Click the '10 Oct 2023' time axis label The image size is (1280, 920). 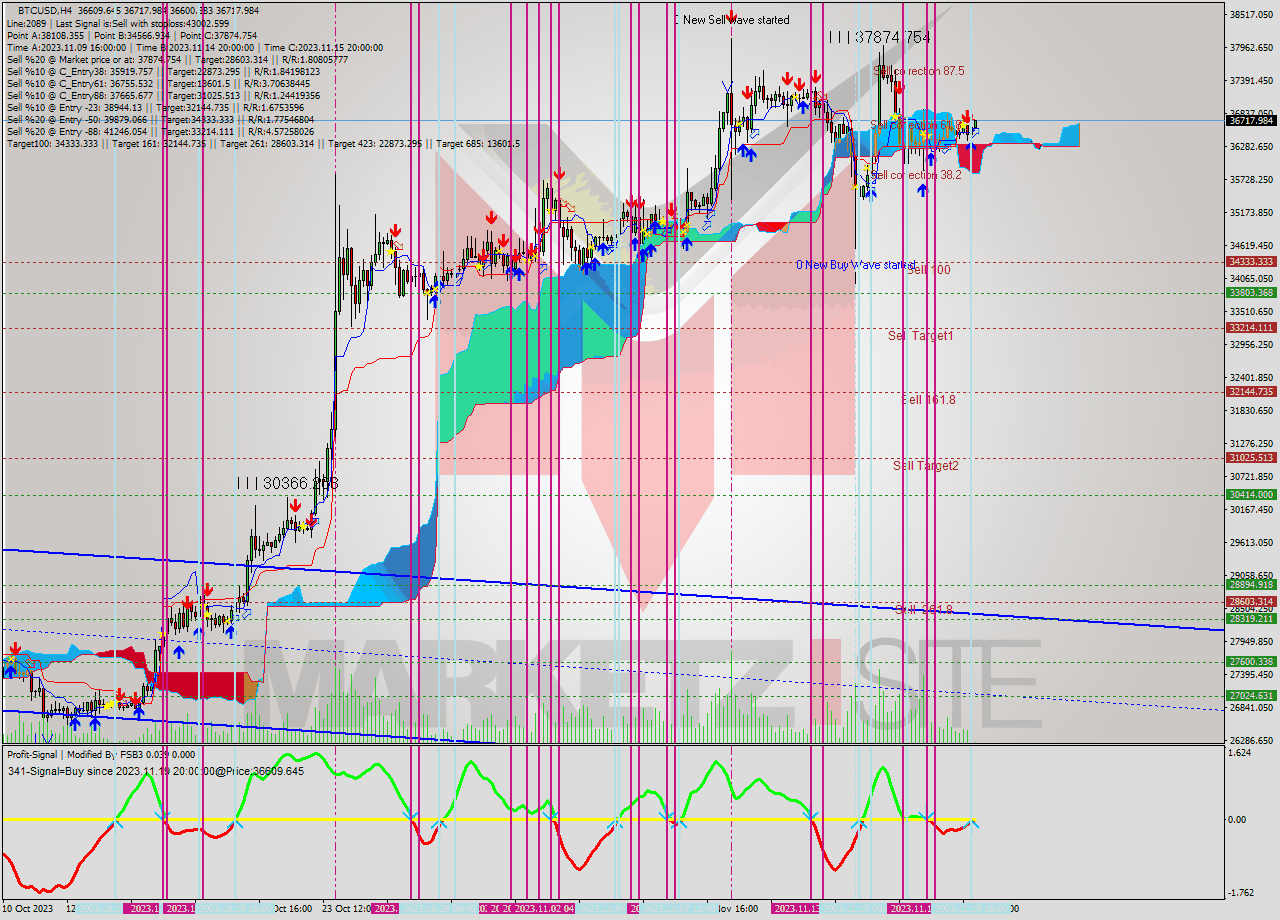(27, 909)
